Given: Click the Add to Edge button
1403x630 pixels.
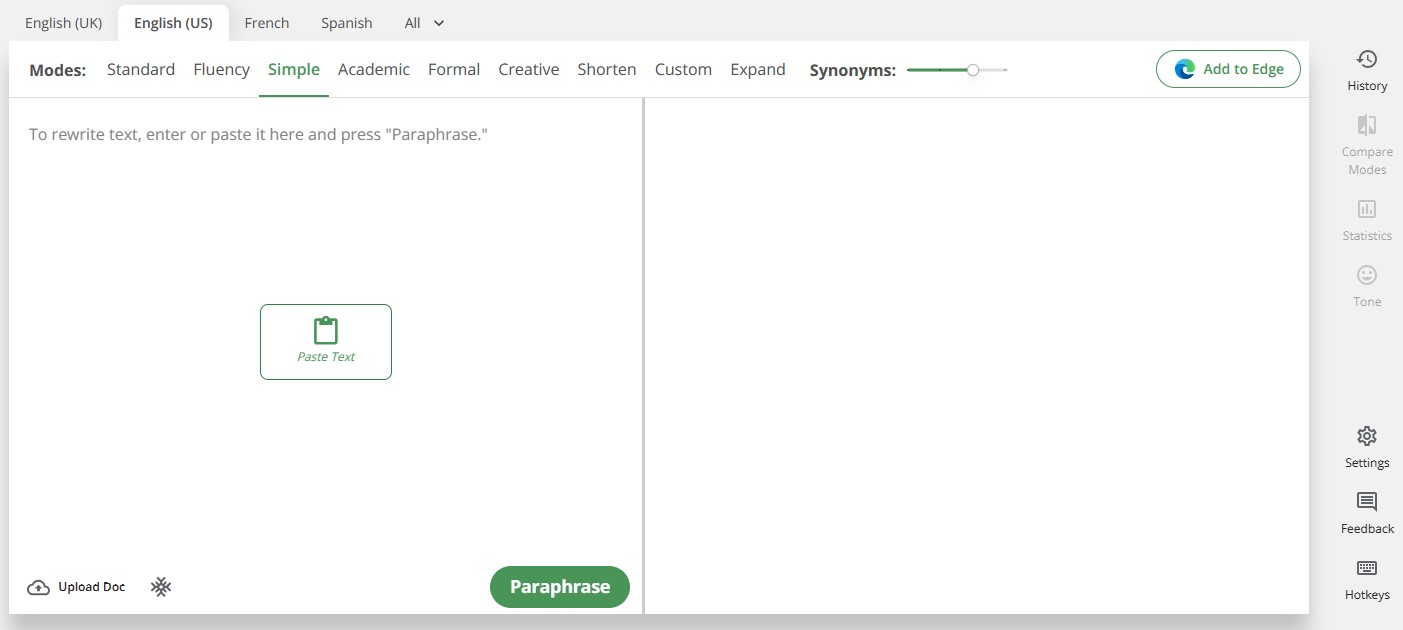Looking at the screenshot, I should click(1228, 69).
